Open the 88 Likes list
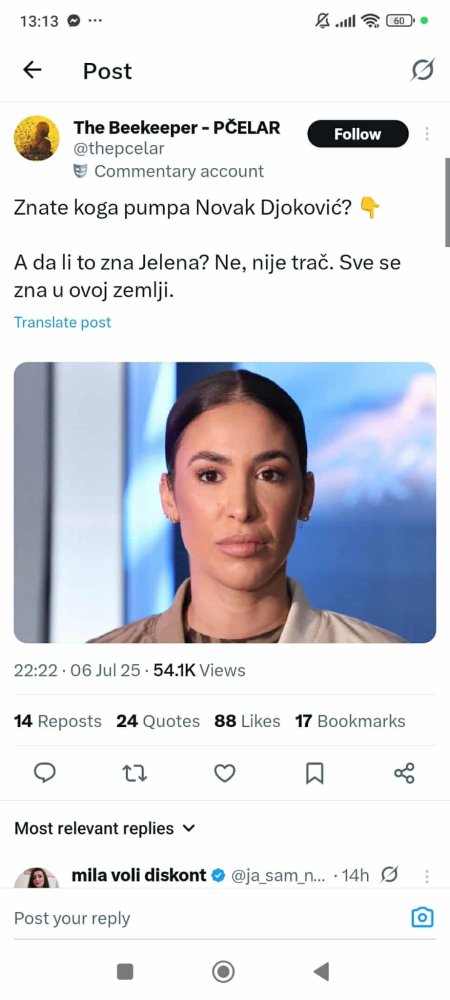Image resolution: width=450 pixels, height=1000 pixels. [x=247, y=721]
